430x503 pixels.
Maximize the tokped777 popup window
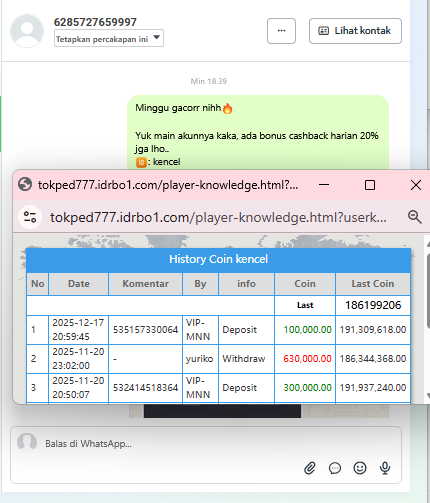coord(370,185)
